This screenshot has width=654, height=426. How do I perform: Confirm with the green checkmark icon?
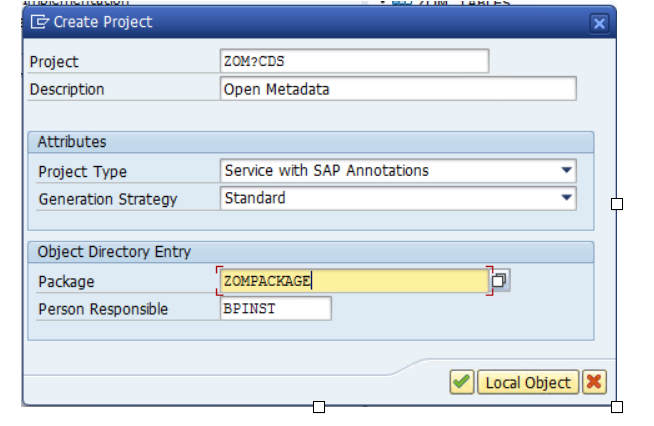point(461,382)
